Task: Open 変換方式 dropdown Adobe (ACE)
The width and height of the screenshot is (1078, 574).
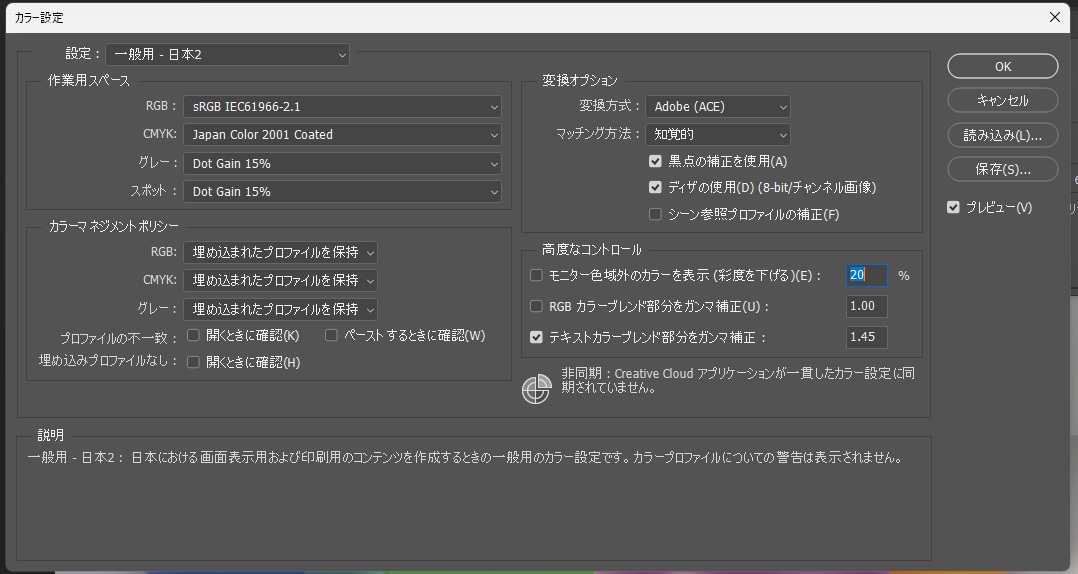Action: pos(718,107)
